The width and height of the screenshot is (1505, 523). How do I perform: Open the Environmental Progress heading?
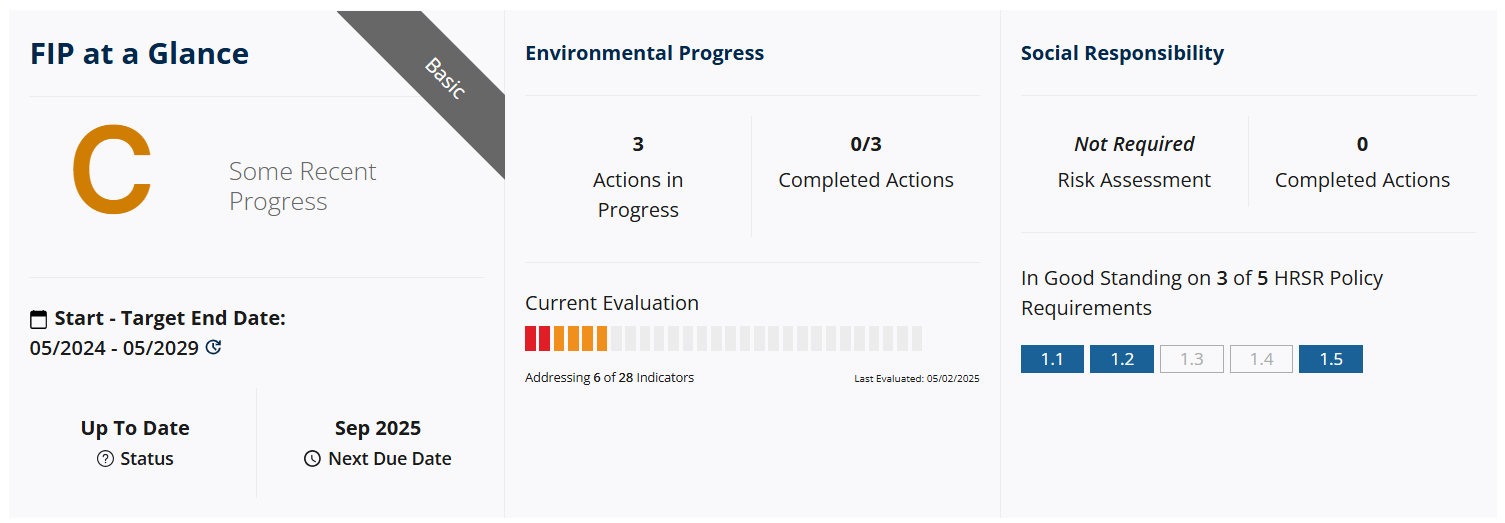(x=644, y=53)
